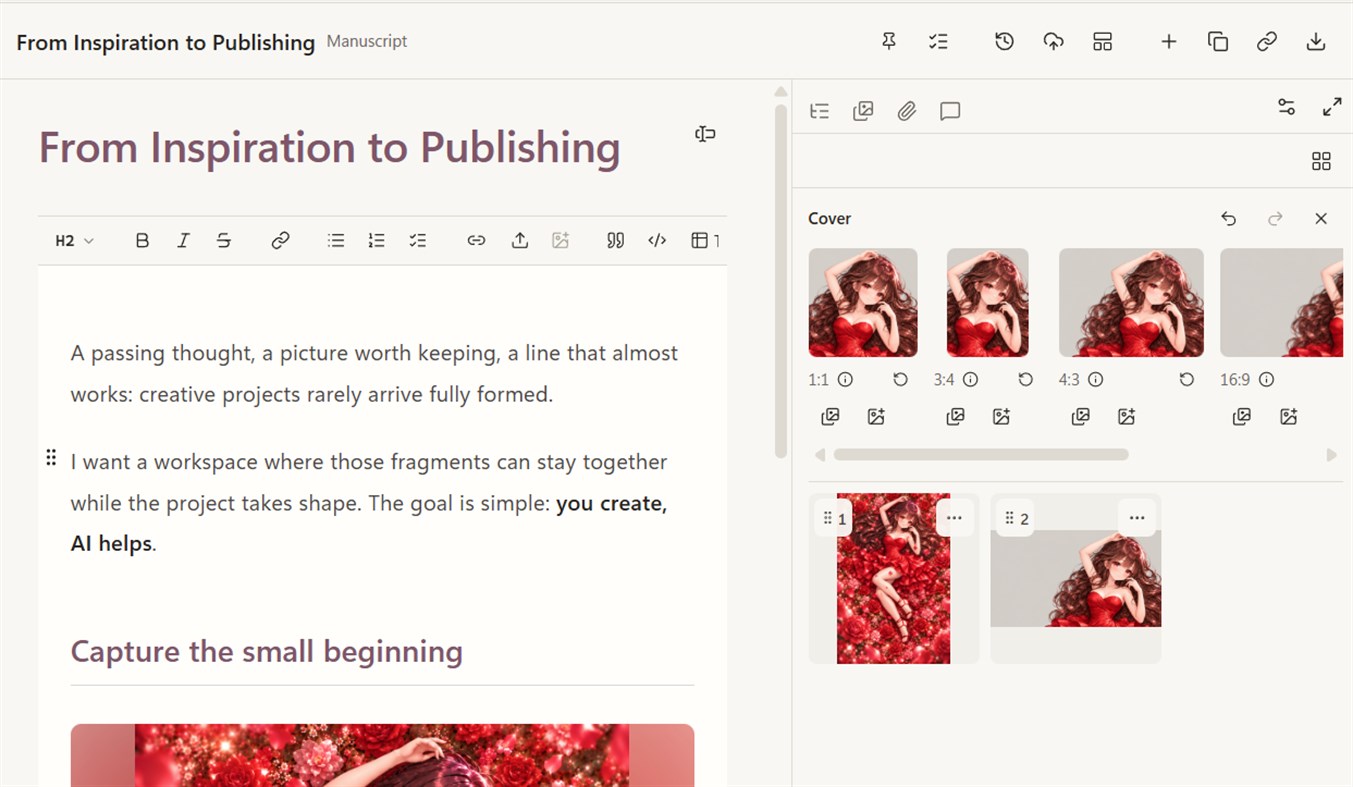Click the editor's vertical scrollbar thumb
Screen dimensions: 1353x787
781,282
